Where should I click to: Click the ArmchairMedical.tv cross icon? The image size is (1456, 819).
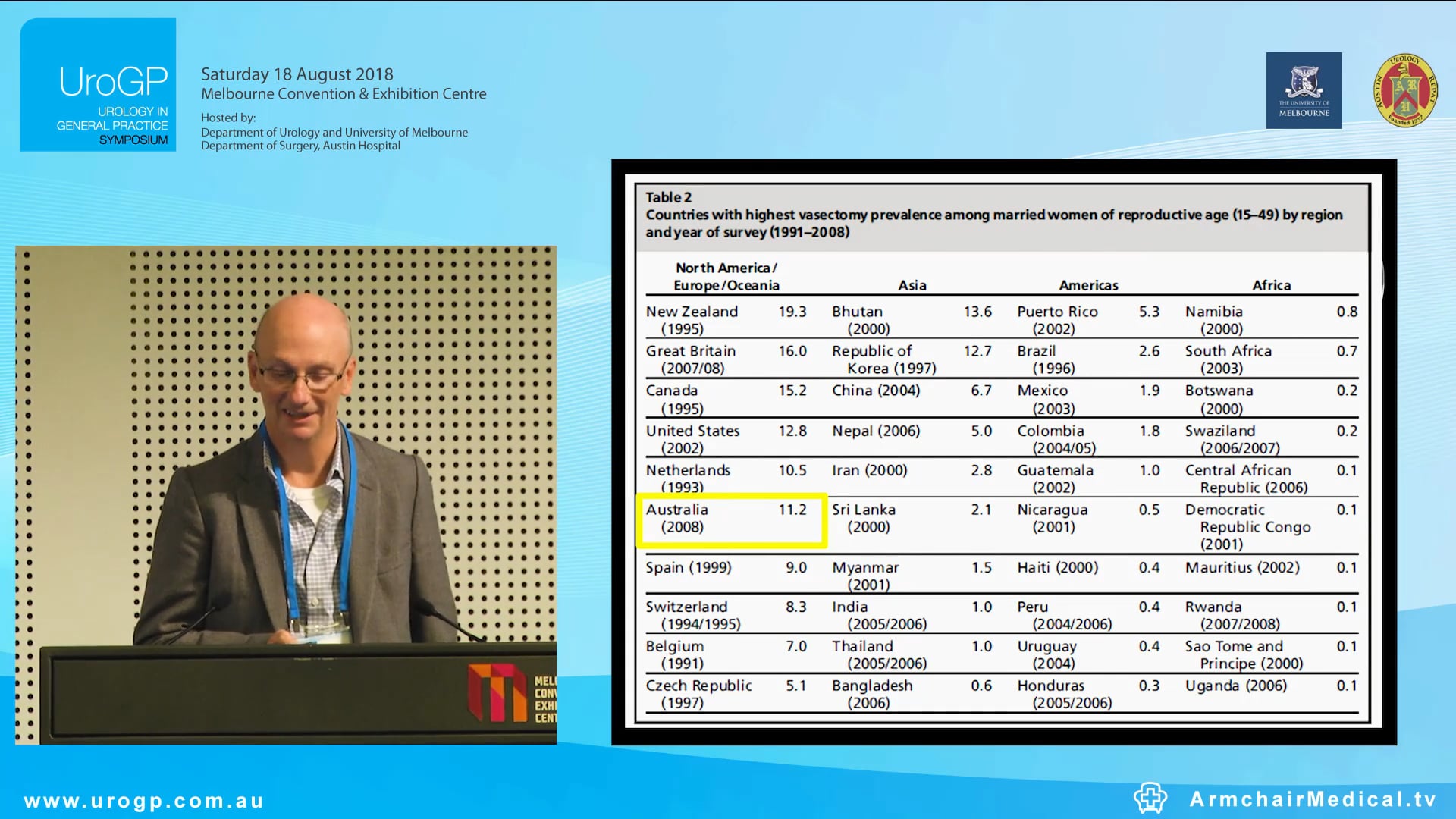[1150, 798]
